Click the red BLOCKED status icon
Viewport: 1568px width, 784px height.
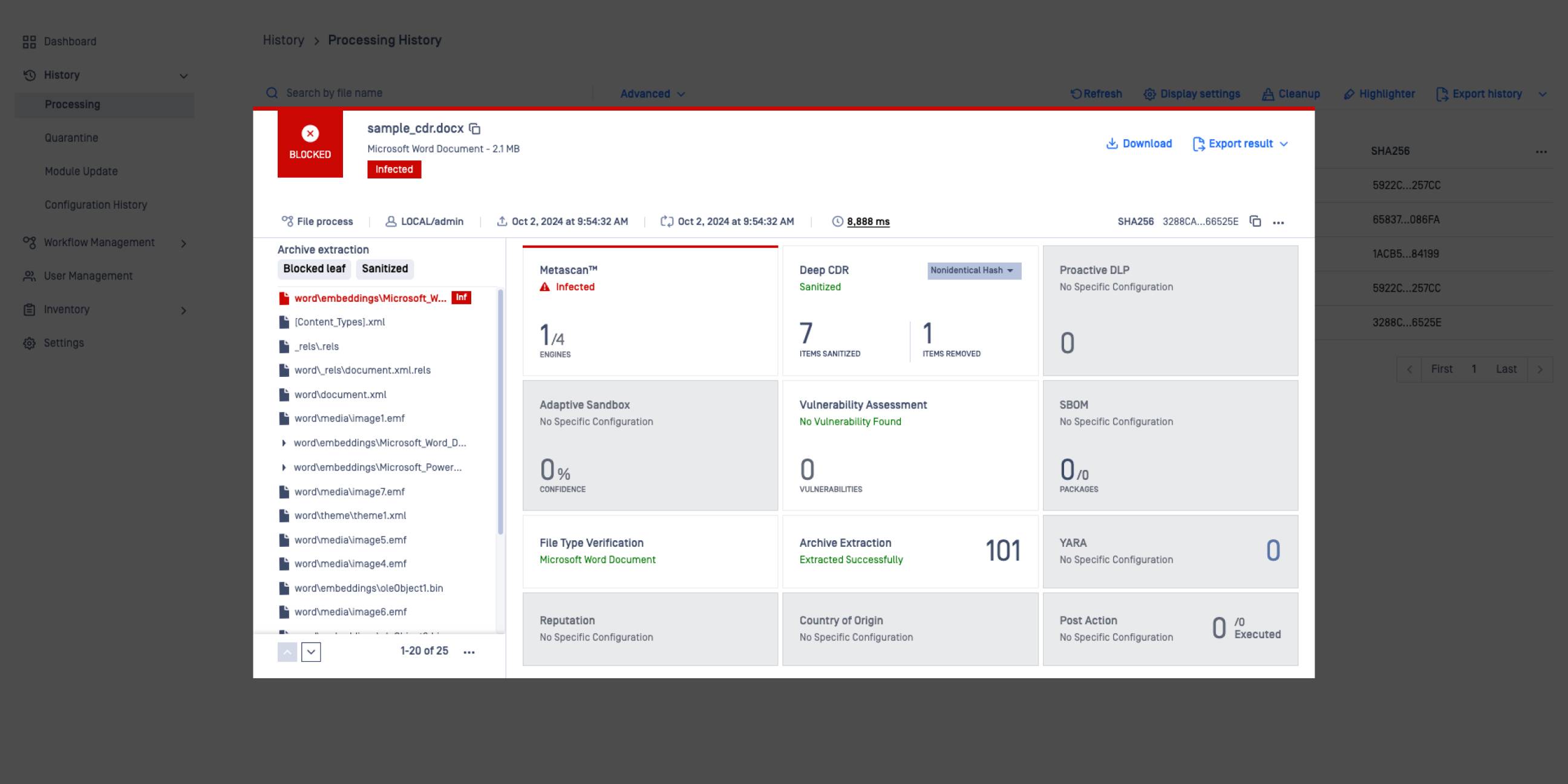pos(310,134)
